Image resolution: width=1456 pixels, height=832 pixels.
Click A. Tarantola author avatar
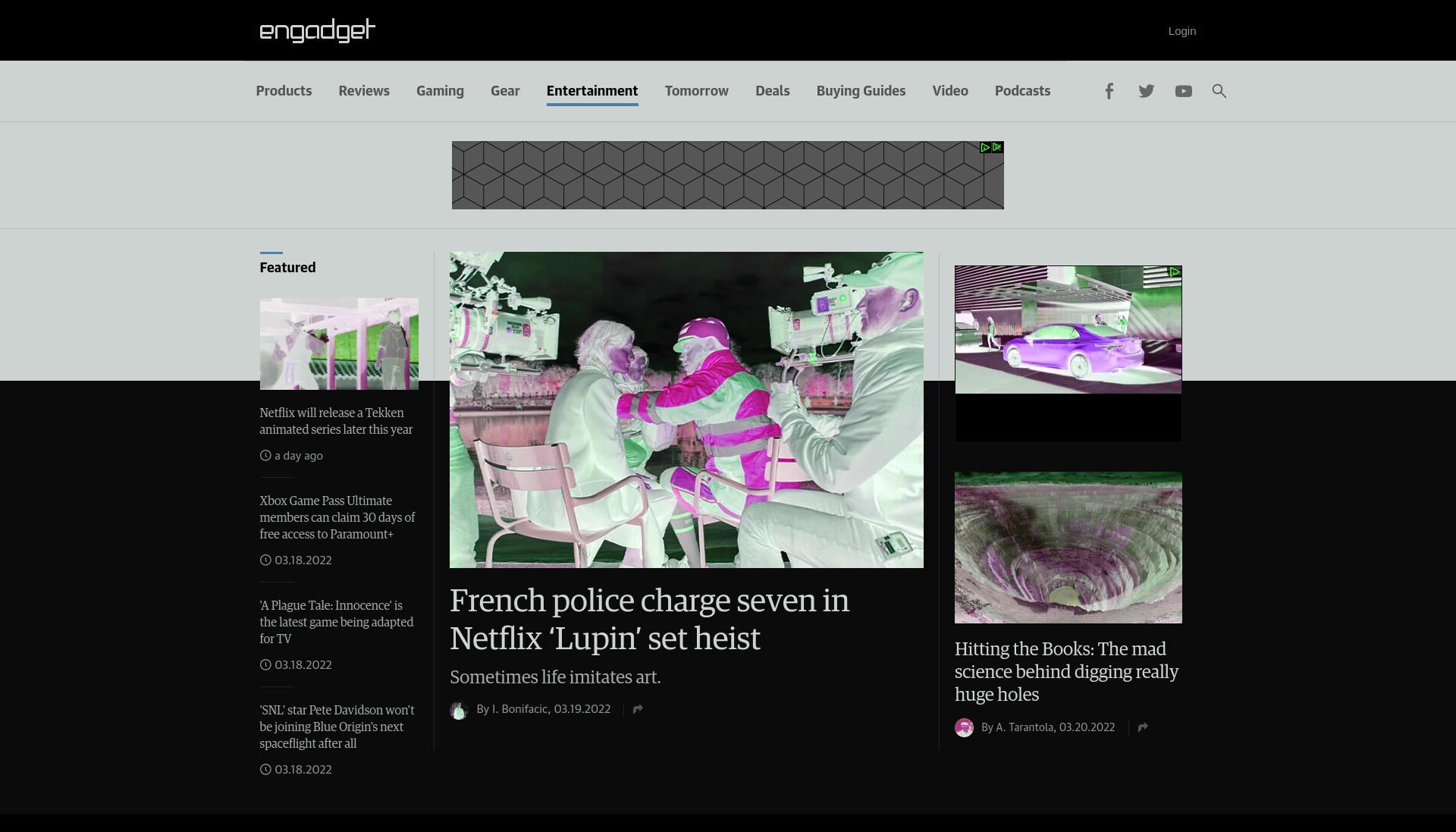pyautogui.click(x=964, y=728)
